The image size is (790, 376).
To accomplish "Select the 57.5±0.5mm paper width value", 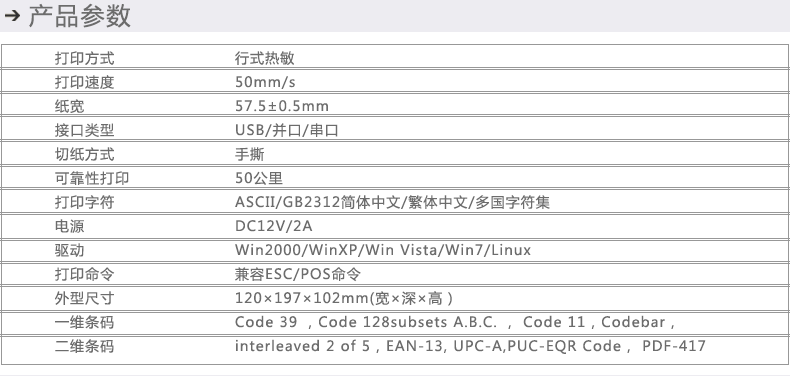I will [282, 106].
